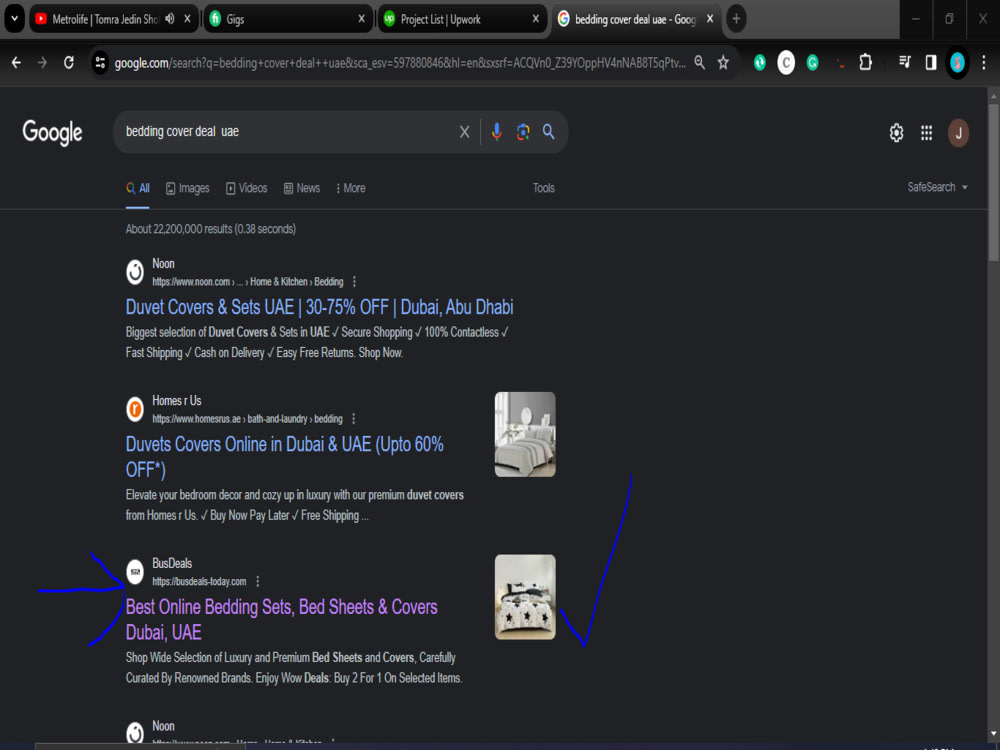Open the media control icon

click(904, 62)
